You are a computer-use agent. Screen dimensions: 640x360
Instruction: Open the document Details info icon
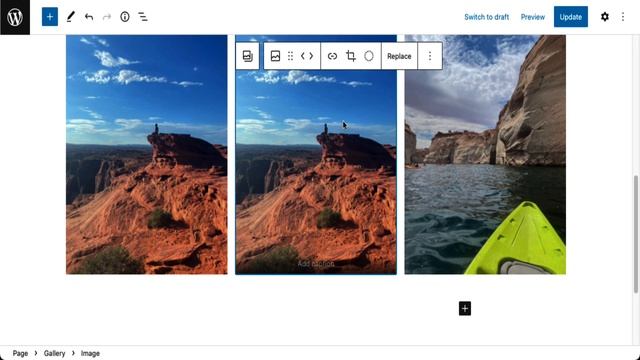point(125,17)
